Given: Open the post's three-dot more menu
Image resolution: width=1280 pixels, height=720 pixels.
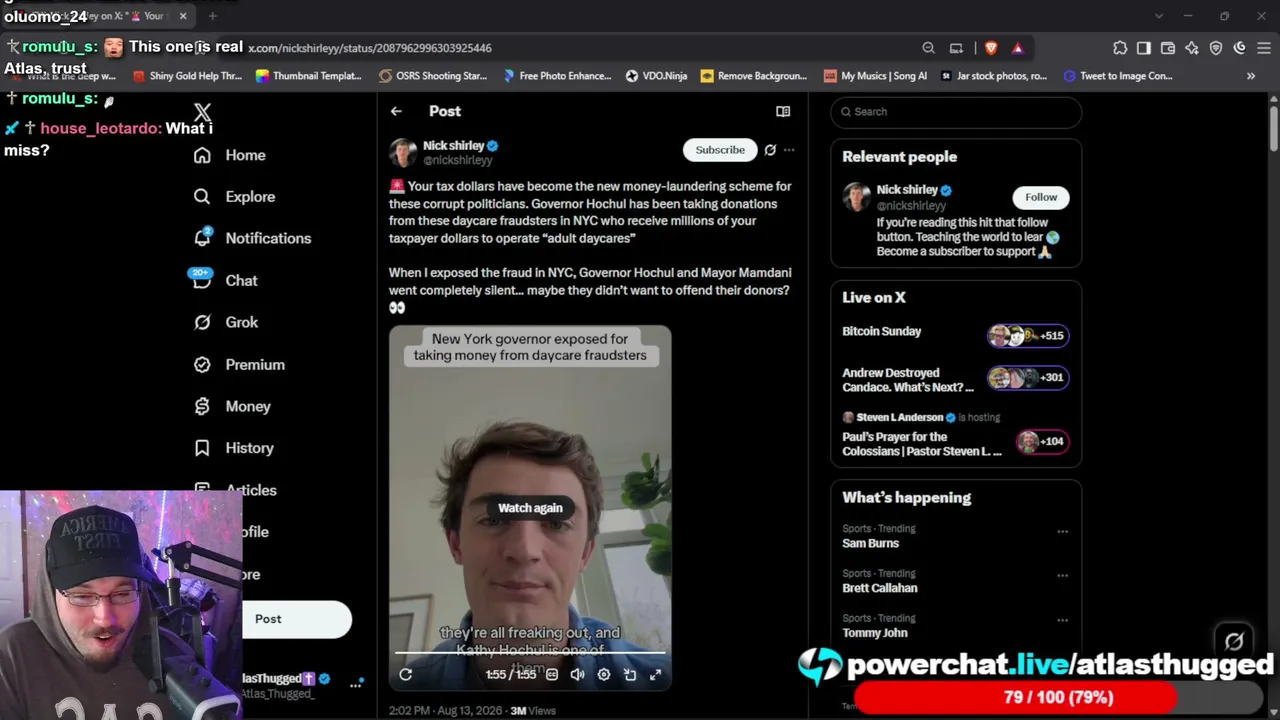Looking at the screenshot, I should tap(789, 150).
